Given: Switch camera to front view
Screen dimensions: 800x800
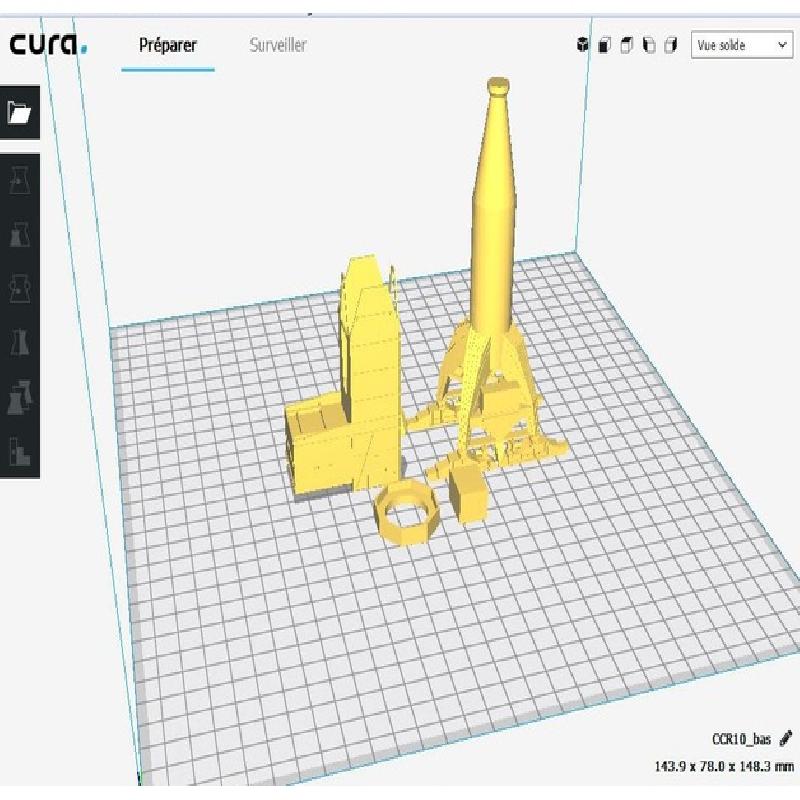Looking at the screenshot, I should pos(604,45).
